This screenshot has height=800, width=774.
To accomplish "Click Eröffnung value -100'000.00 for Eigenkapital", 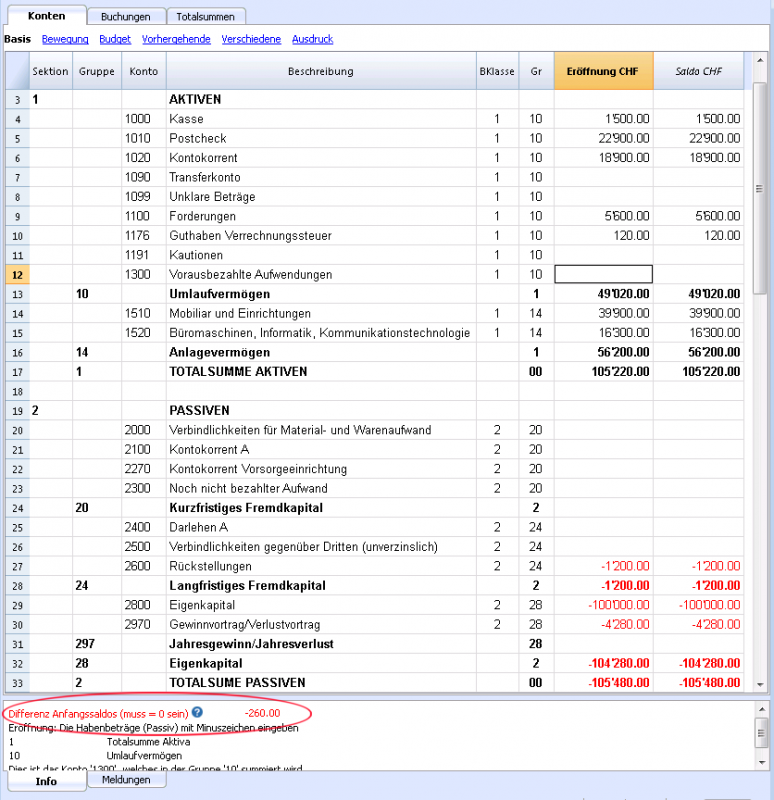I will (603, 605).
